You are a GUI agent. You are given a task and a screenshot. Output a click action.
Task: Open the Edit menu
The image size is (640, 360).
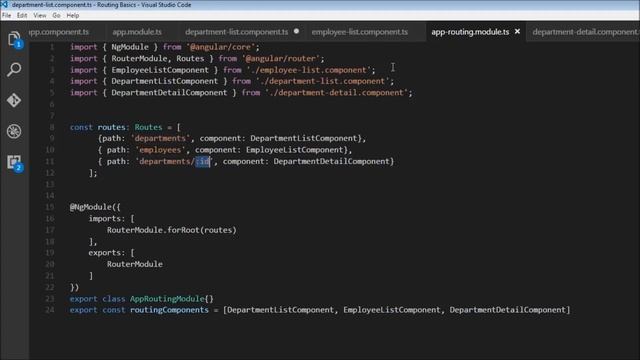pyautogui.click(x=22, y=16)
